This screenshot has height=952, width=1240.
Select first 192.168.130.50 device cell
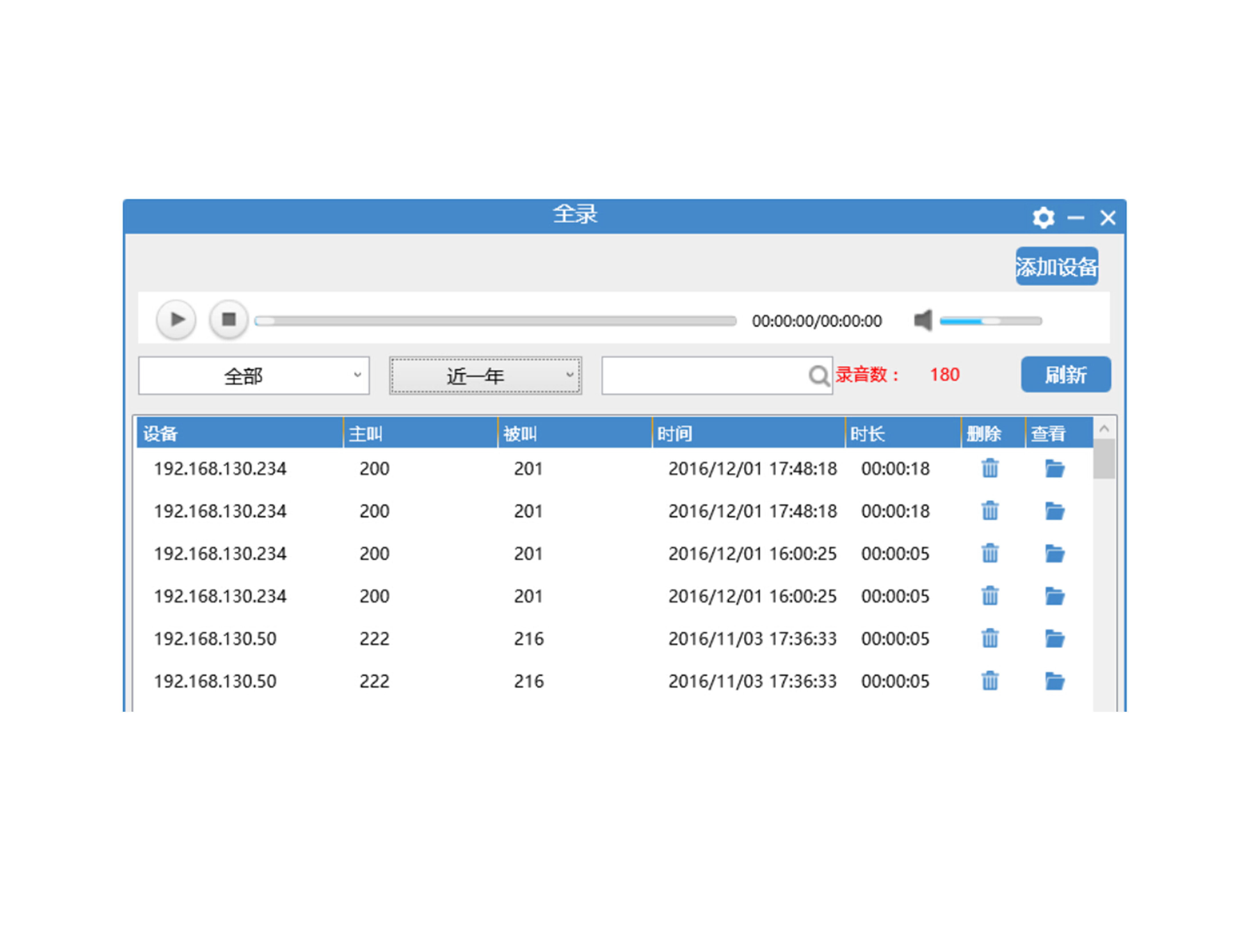click(215, 639)
